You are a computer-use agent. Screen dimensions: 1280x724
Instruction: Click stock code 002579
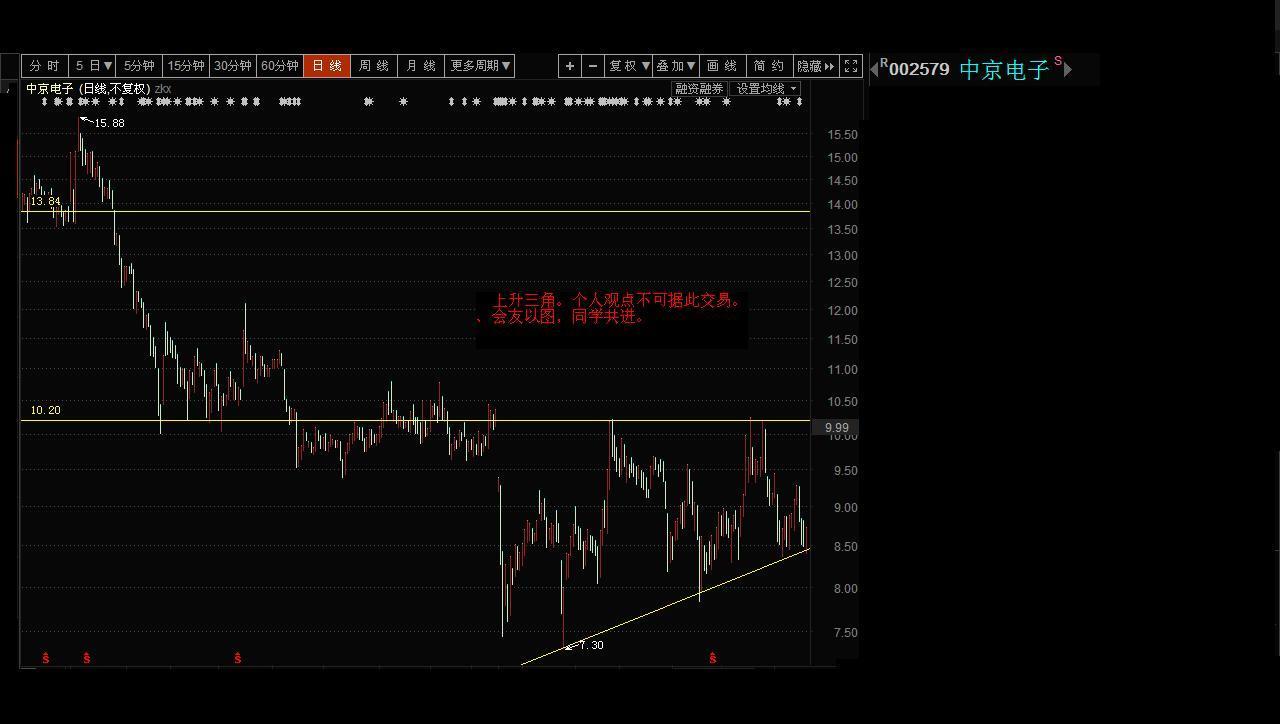point(919,70)
